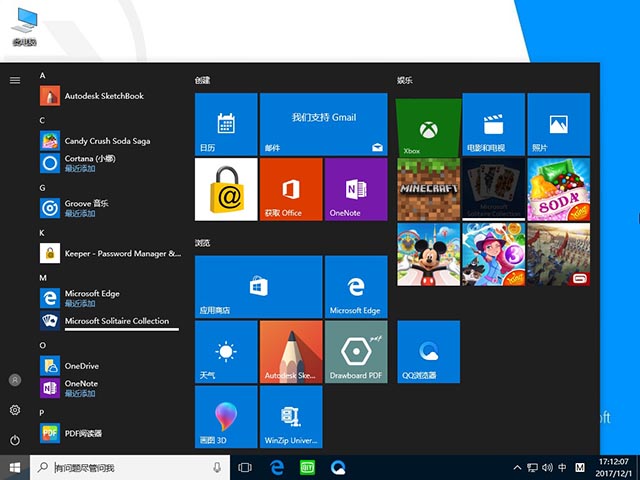Screen dimensions: 640x480
Task: Select Autodesk SketchBook in app list
Action: 110,96
